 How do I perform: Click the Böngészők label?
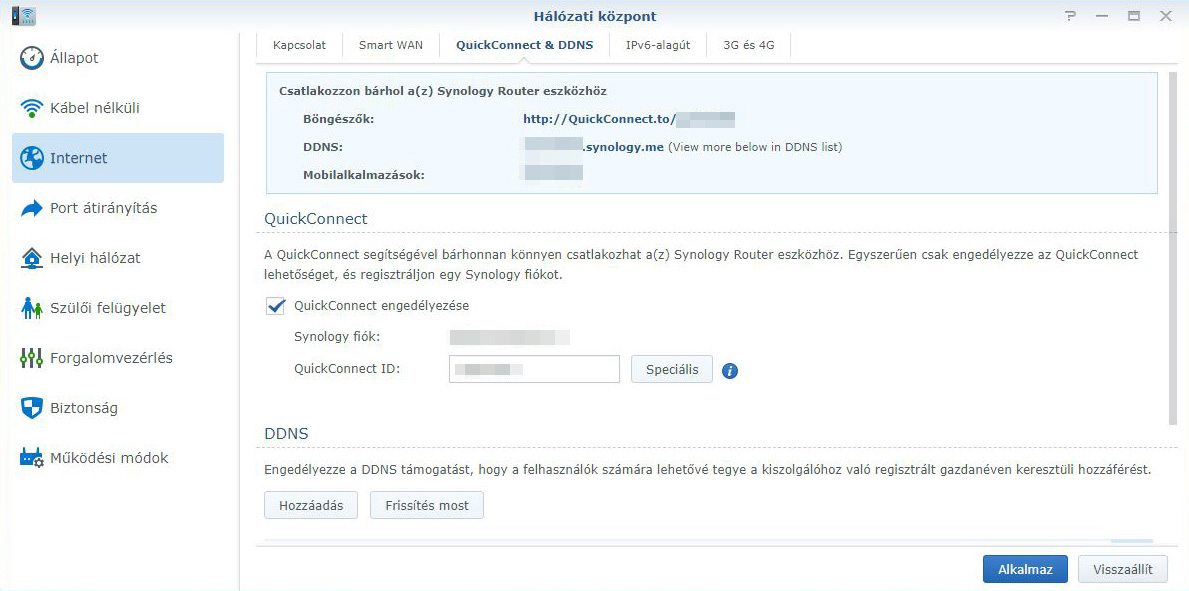coord(338,119)
